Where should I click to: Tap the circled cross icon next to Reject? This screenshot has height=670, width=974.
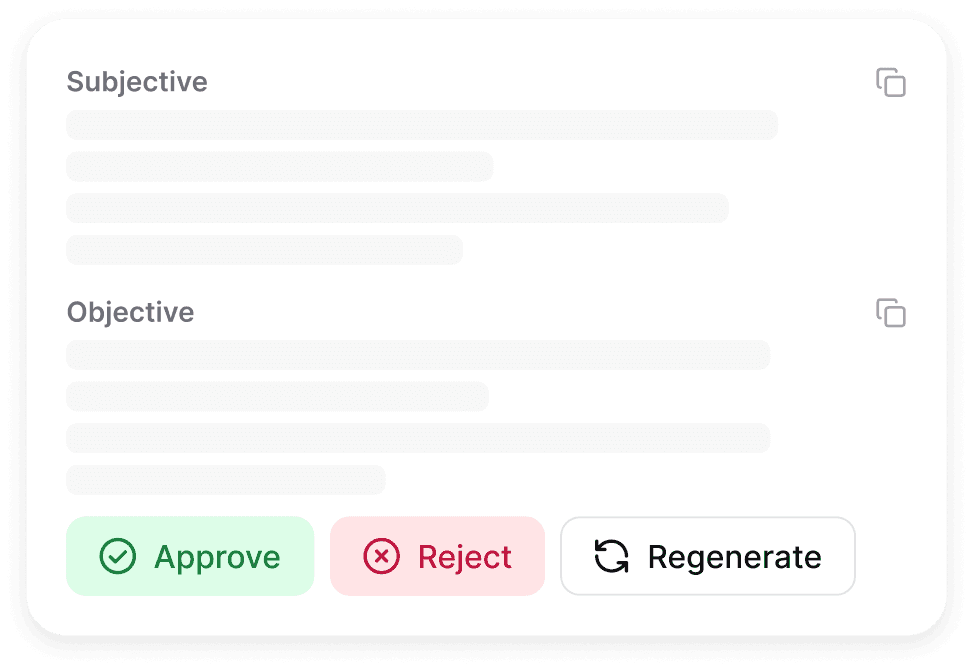[379, 556]
